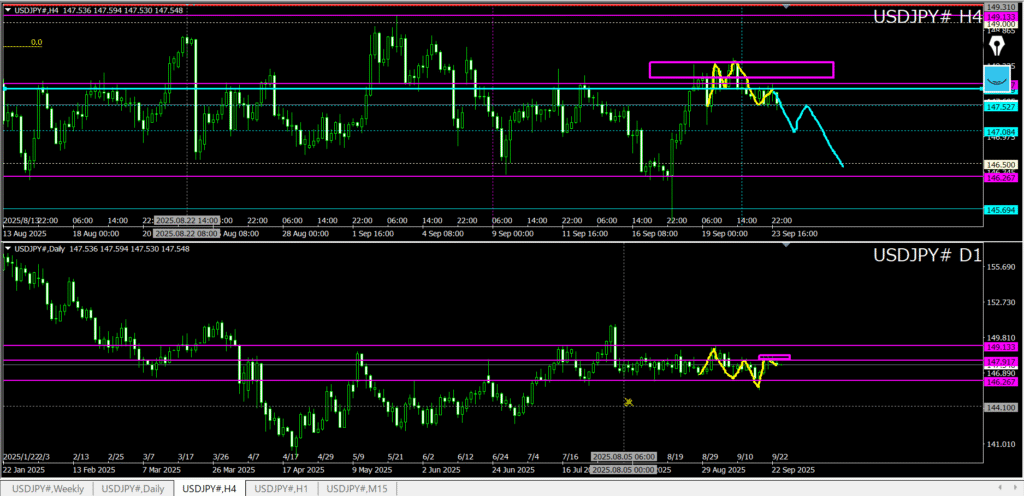This screenshot has height=496, width=1024.
Task: Switch to the USDJPY#,Daily tab
Action: coord(134,488)
